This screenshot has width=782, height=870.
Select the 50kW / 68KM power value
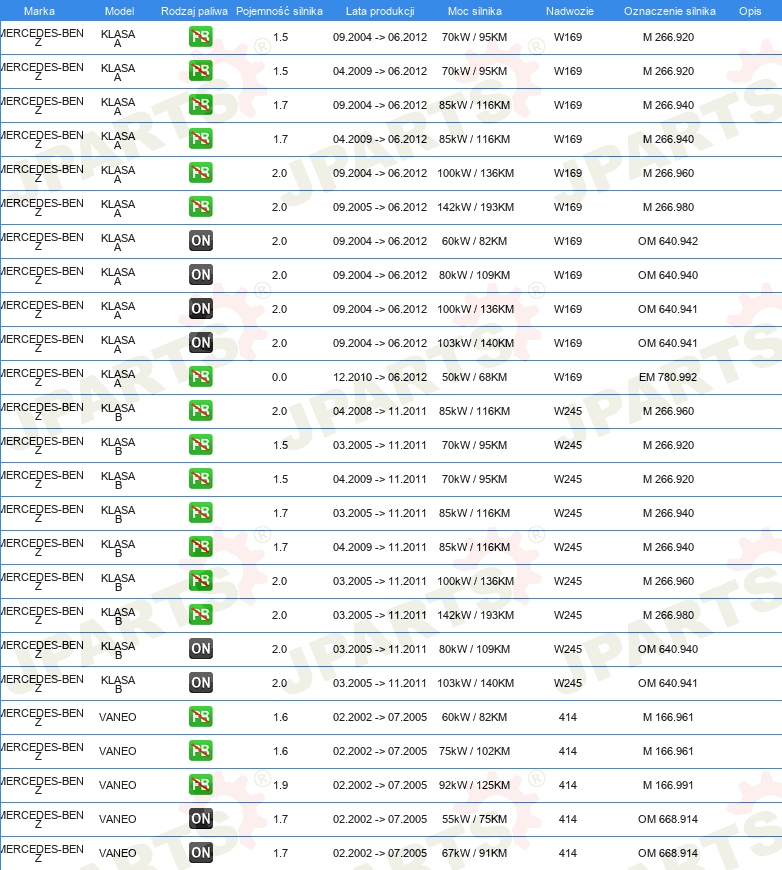[x=474, y=377]
